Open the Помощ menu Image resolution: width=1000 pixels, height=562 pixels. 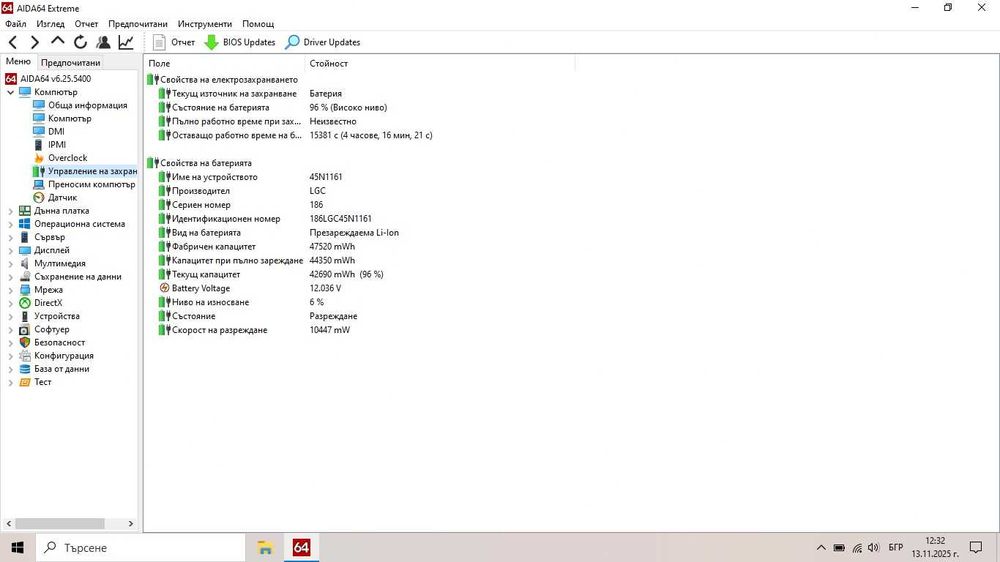[258, 24]
